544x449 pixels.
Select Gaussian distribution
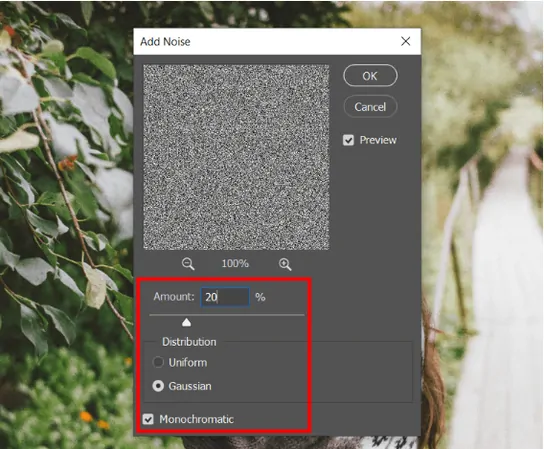point(158,386)
